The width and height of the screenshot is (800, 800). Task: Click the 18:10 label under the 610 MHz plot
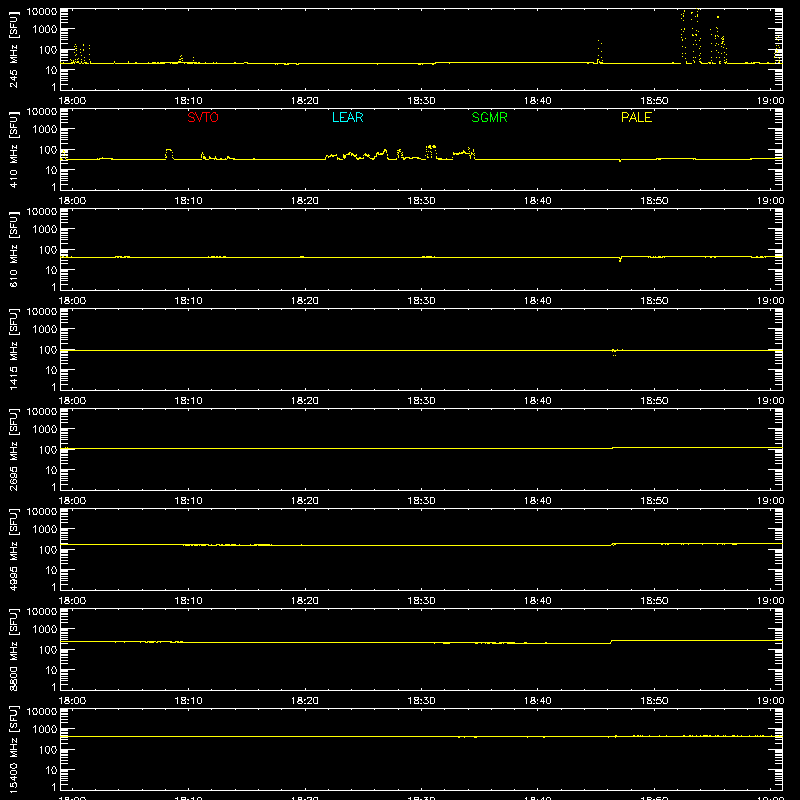point(188,301)
